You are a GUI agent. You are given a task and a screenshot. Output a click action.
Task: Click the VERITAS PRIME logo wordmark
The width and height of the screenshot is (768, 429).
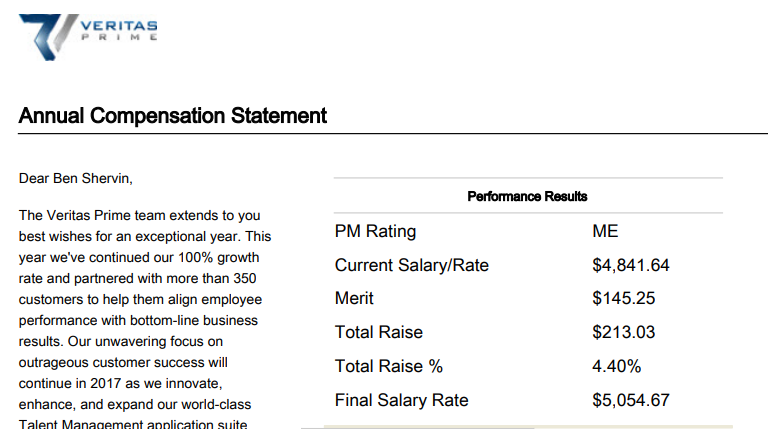pos(119,30)
